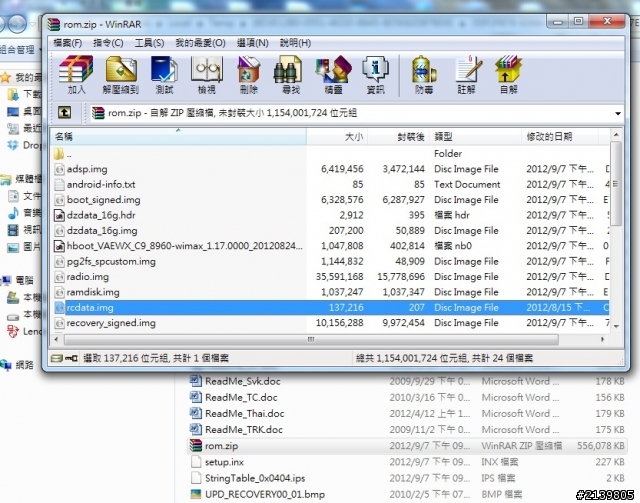The image size is (640, 503).
Task: Click setup.inx file icon in Explorer
Action: click(196, 462)
